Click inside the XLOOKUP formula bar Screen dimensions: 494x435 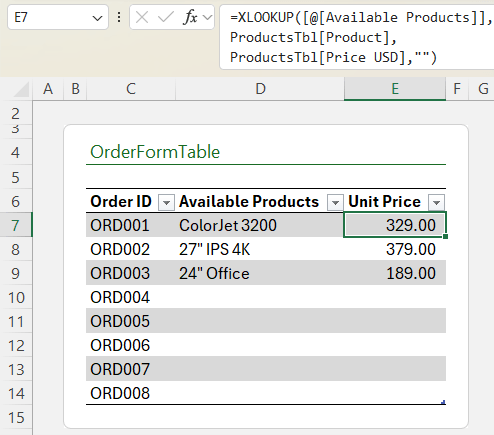click(357, 37)
